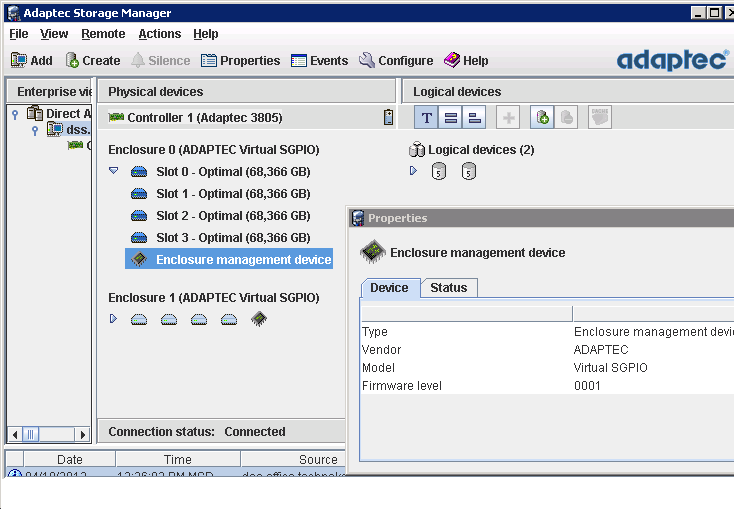This screenshot has width=734, height=509.
Task: Click the Vendor property row
Action: point(547,349)
